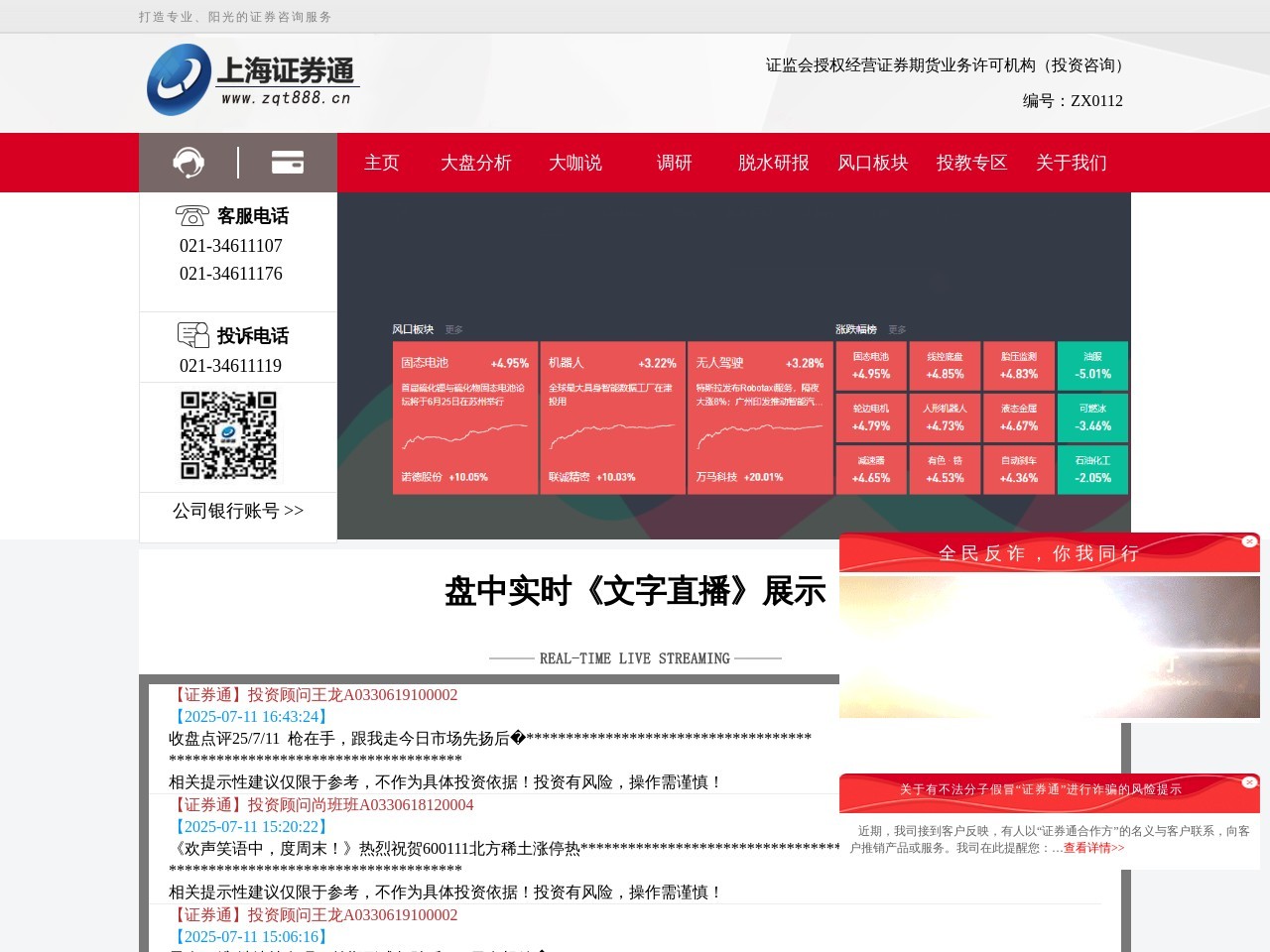Open the 公司银行账号 >> link
1270x952 pixels.
237,511
